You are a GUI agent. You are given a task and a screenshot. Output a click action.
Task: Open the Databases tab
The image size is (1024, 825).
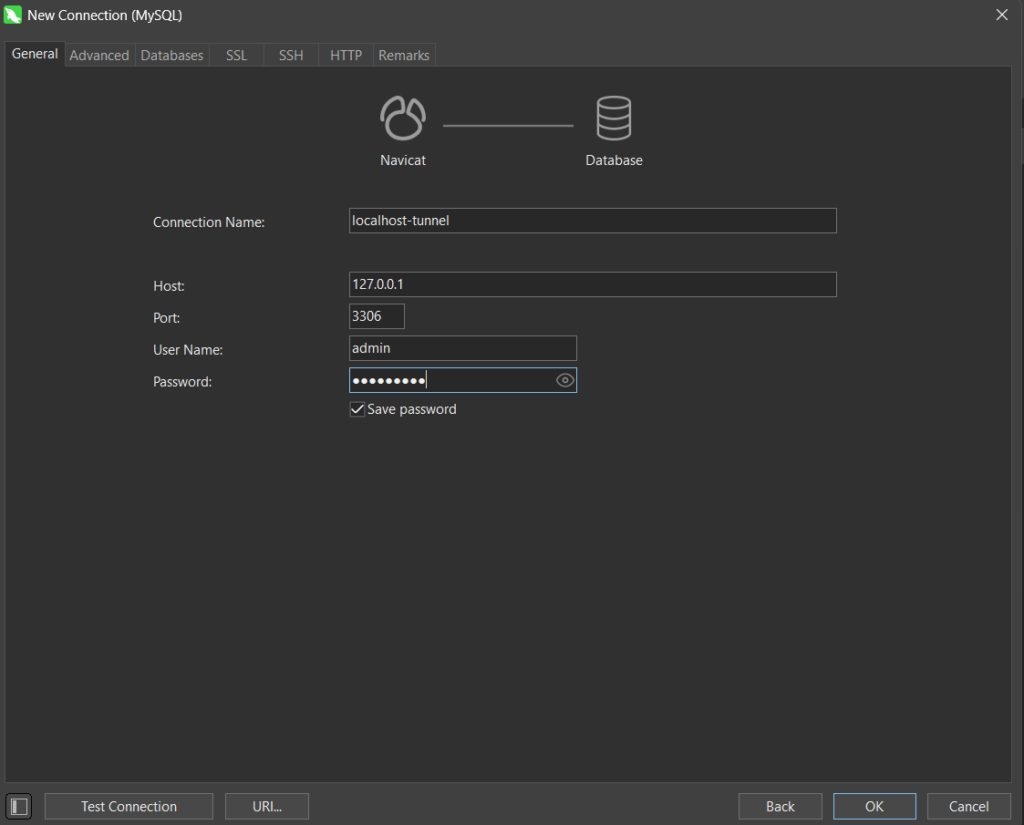coord(172,55)
